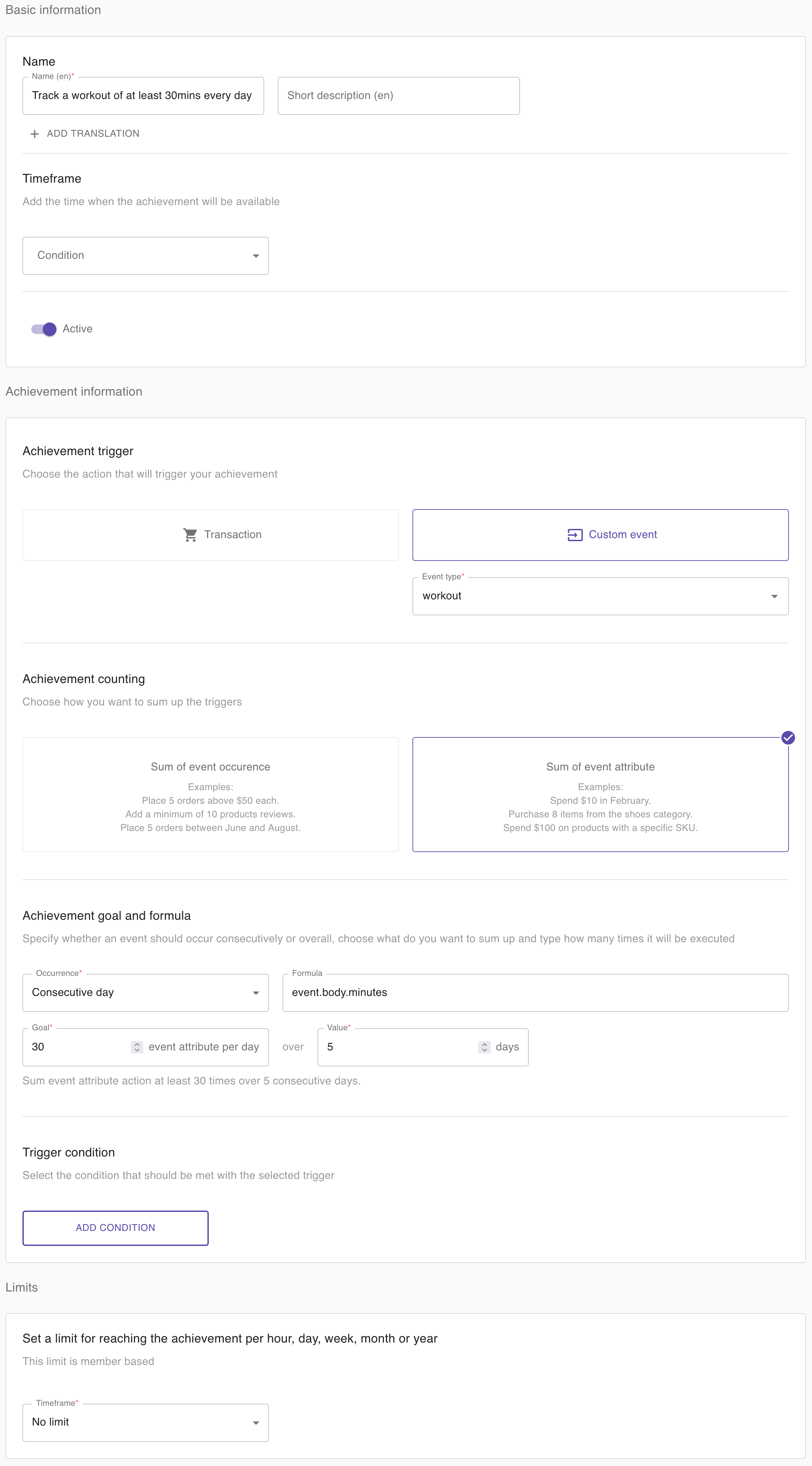Choose the Custom event trigger option
812x1466 pixels.
click(600, 535)
